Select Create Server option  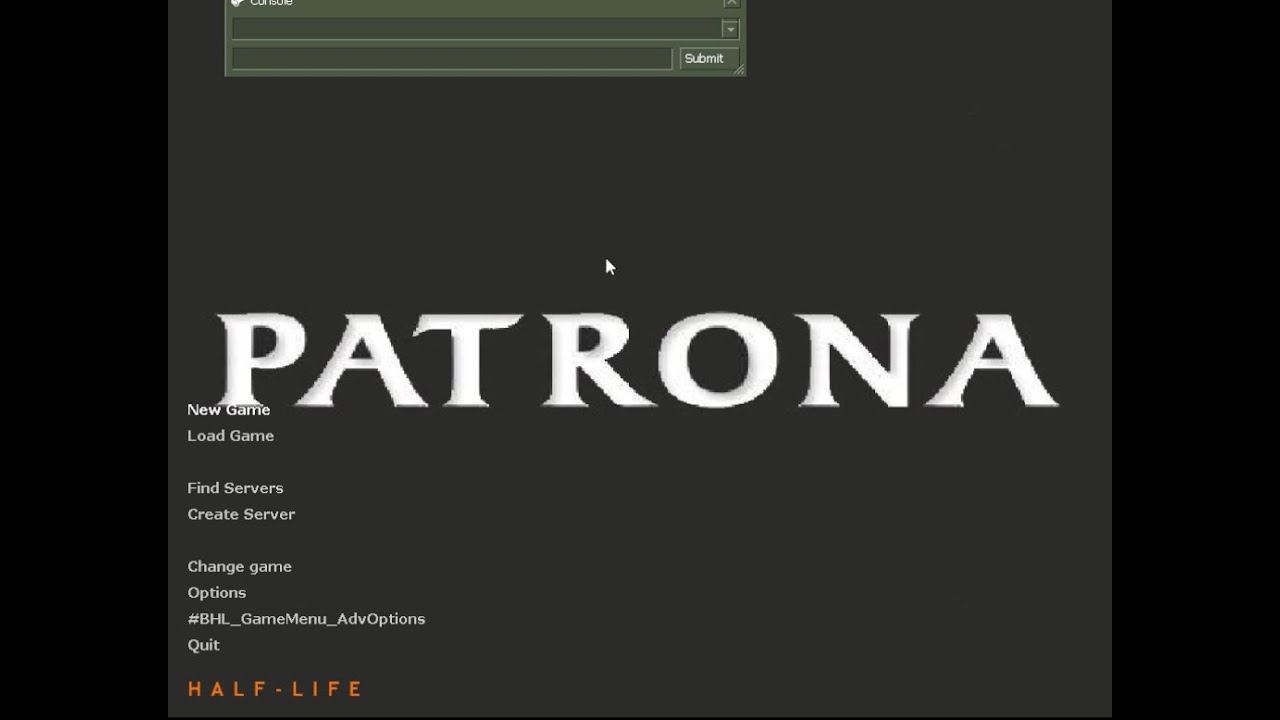[241, 514]
